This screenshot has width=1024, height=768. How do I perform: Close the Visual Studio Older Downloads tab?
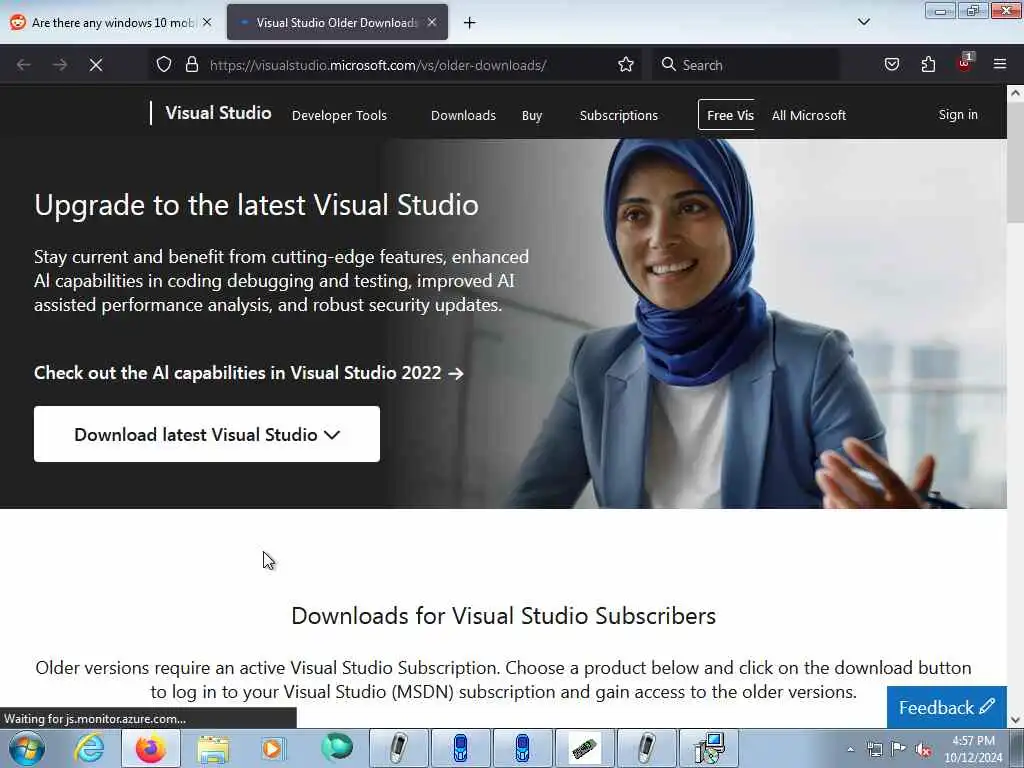(x=432, y=22)
